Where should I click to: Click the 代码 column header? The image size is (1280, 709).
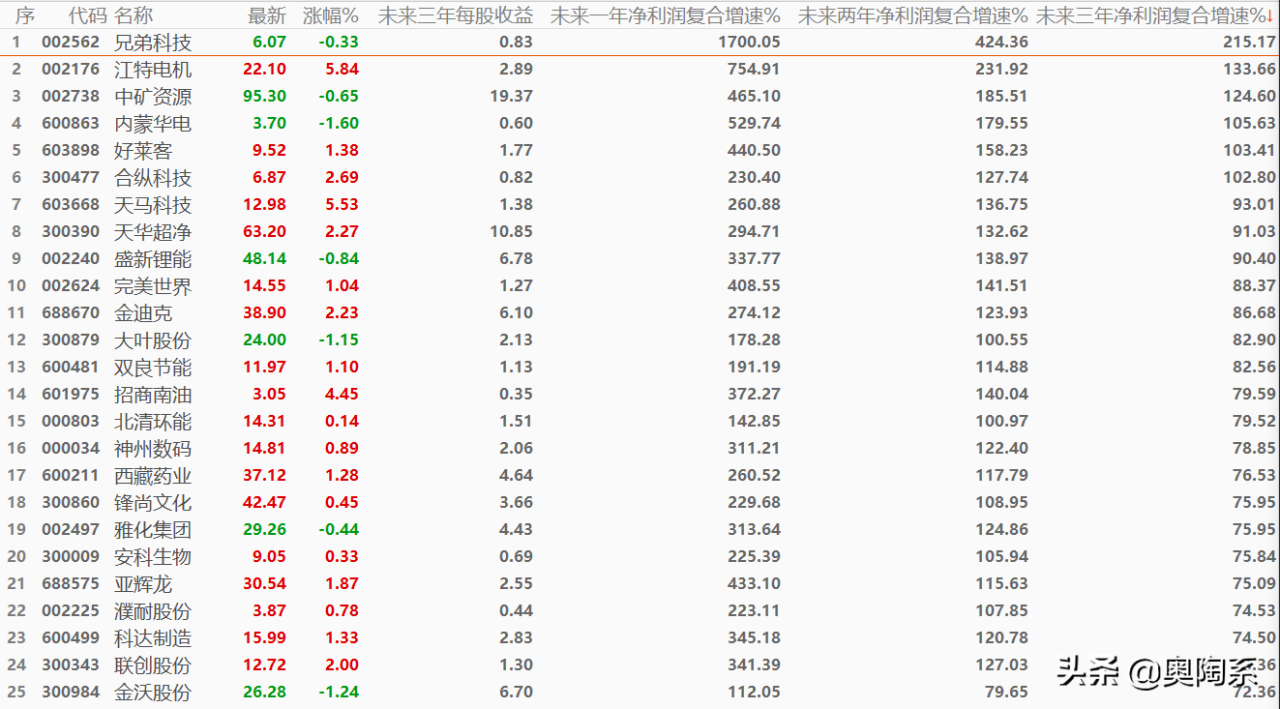87,16
